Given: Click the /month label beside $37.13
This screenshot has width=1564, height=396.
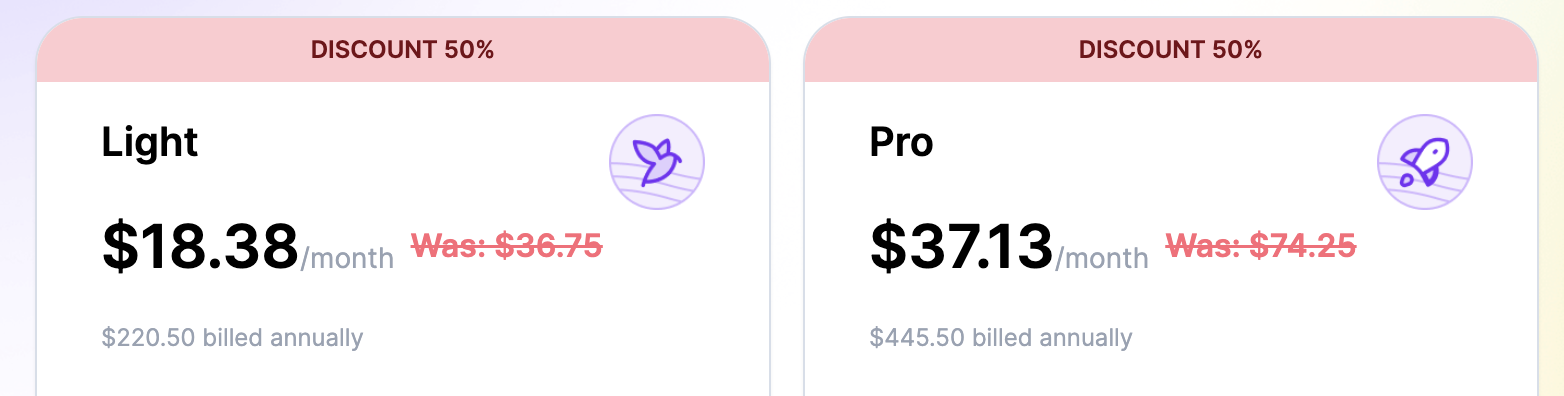Looking at the screenshot, I should [1101, 258].
